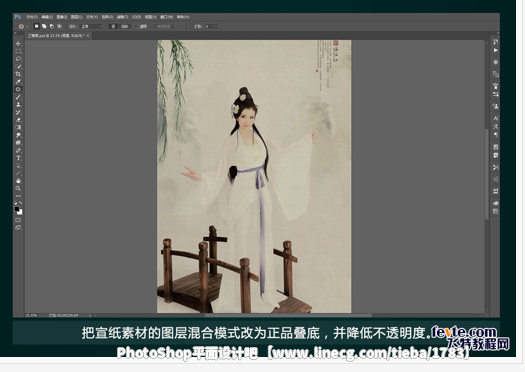The height and width of the screenshot is (372, 525).
Task: Click the 扩散 value input field
Action: click(208, 26)
